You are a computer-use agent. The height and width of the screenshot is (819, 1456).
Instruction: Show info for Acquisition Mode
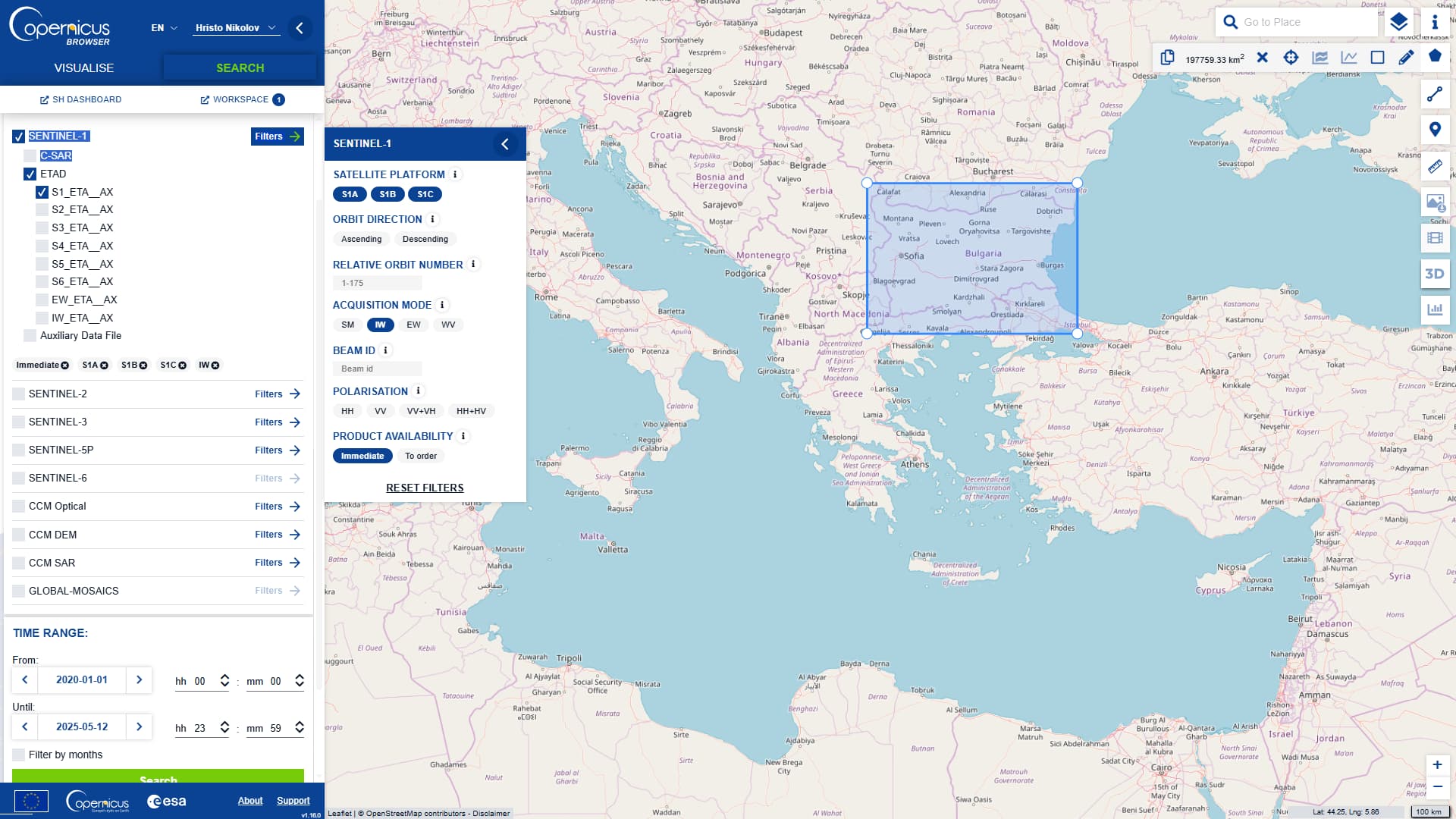[442, 305]
